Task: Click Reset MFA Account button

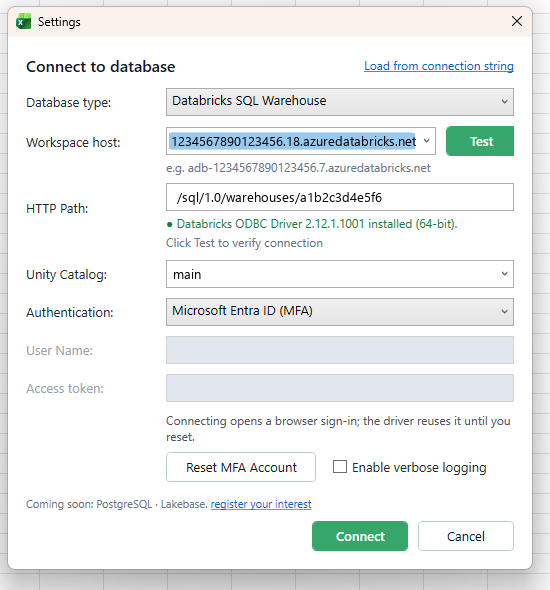Action: point(241,467)
